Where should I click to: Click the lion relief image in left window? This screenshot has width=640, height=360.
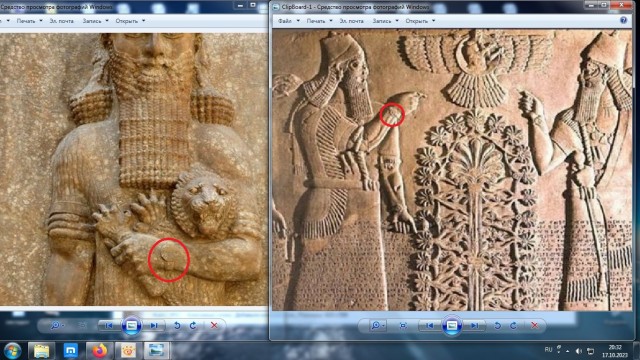(133, 169)
